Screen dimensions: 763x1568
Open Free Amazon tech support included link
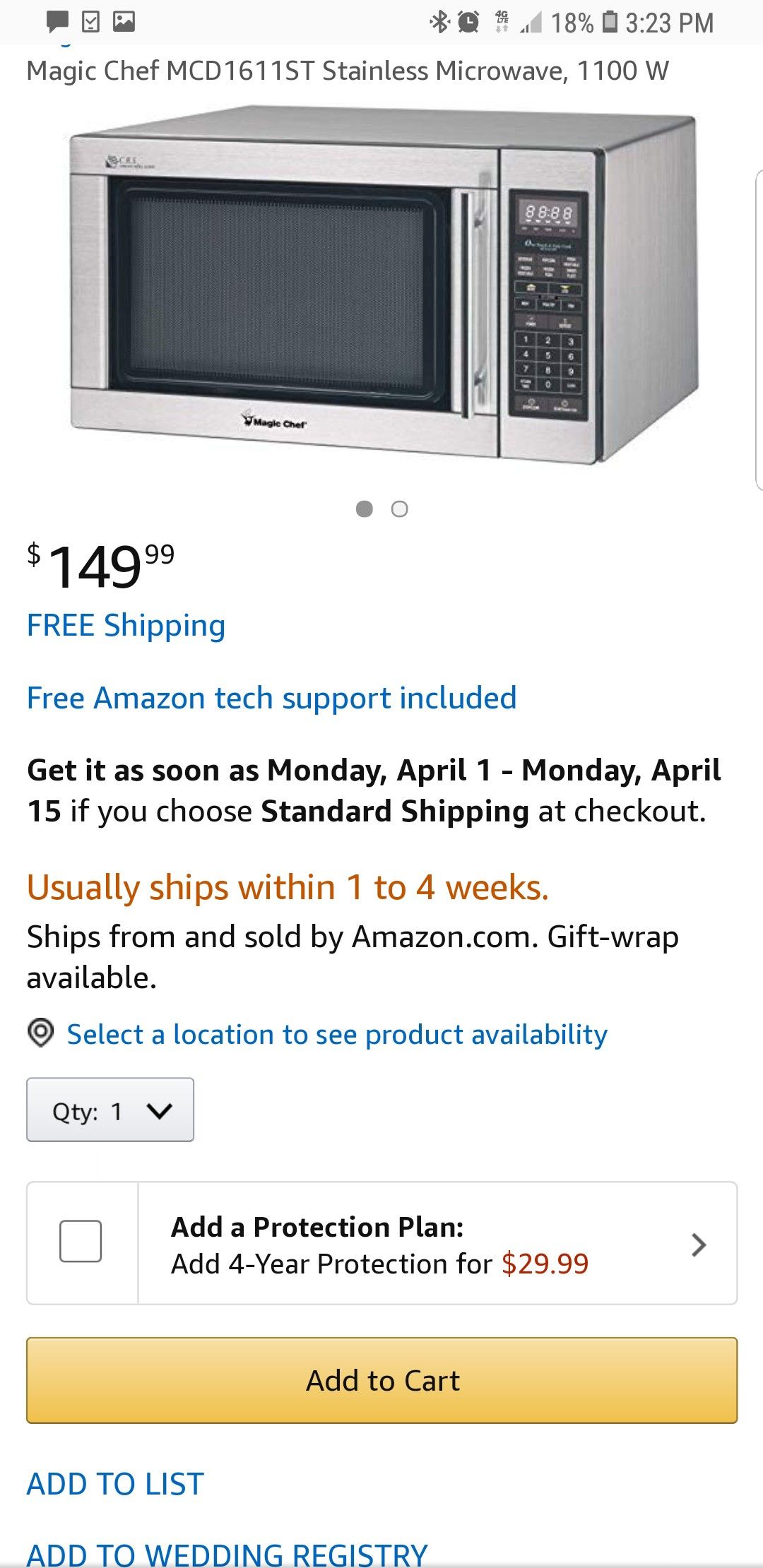pyautogui.click(x=271, y=699)
